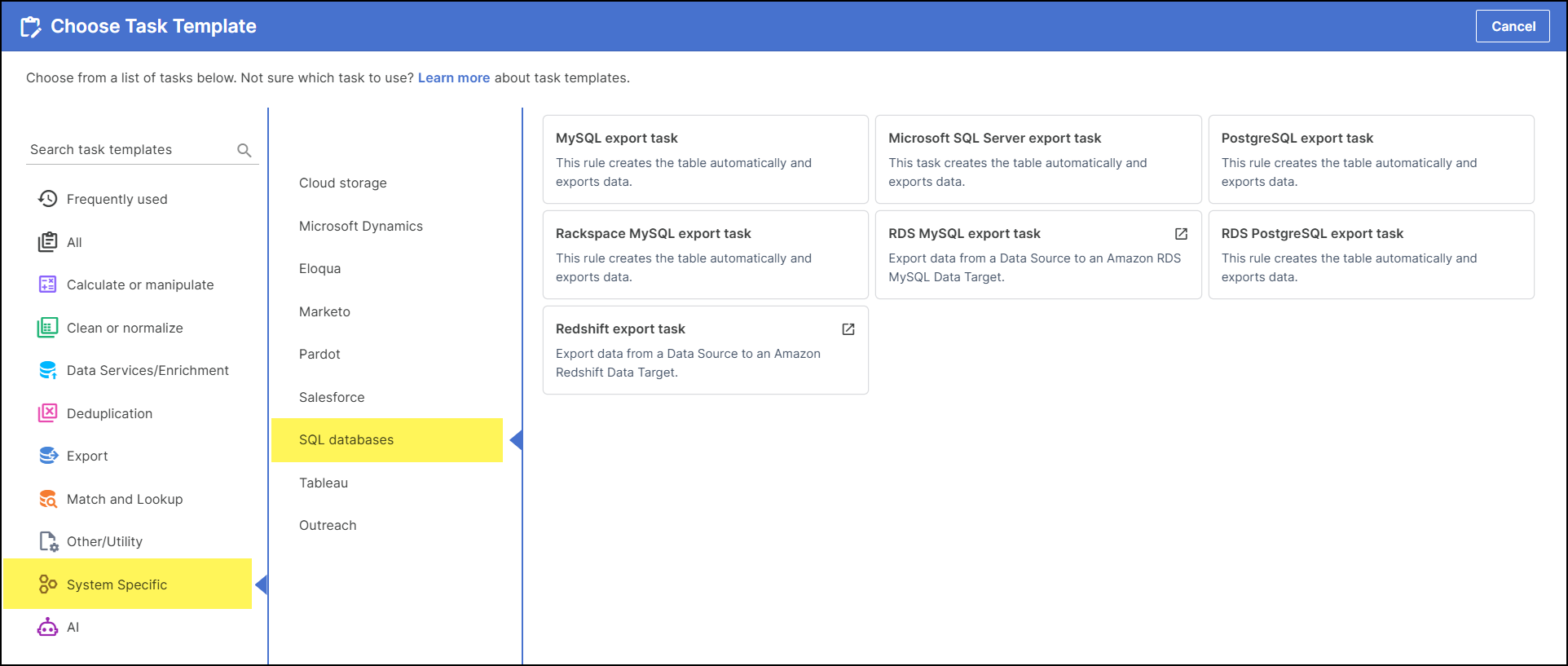
Task: Select the Frequently used category
Action: pos(117,199)
